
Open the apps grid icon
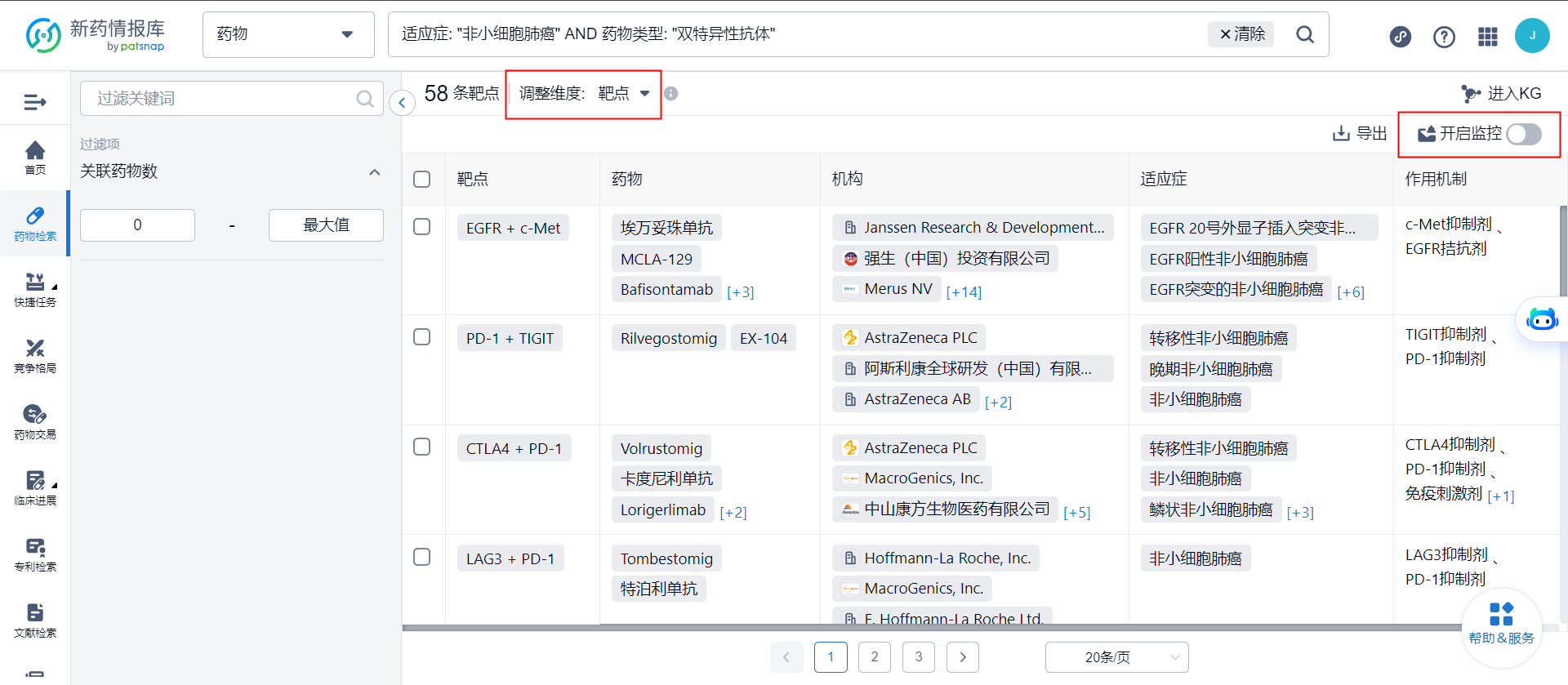click(1488, 37)
